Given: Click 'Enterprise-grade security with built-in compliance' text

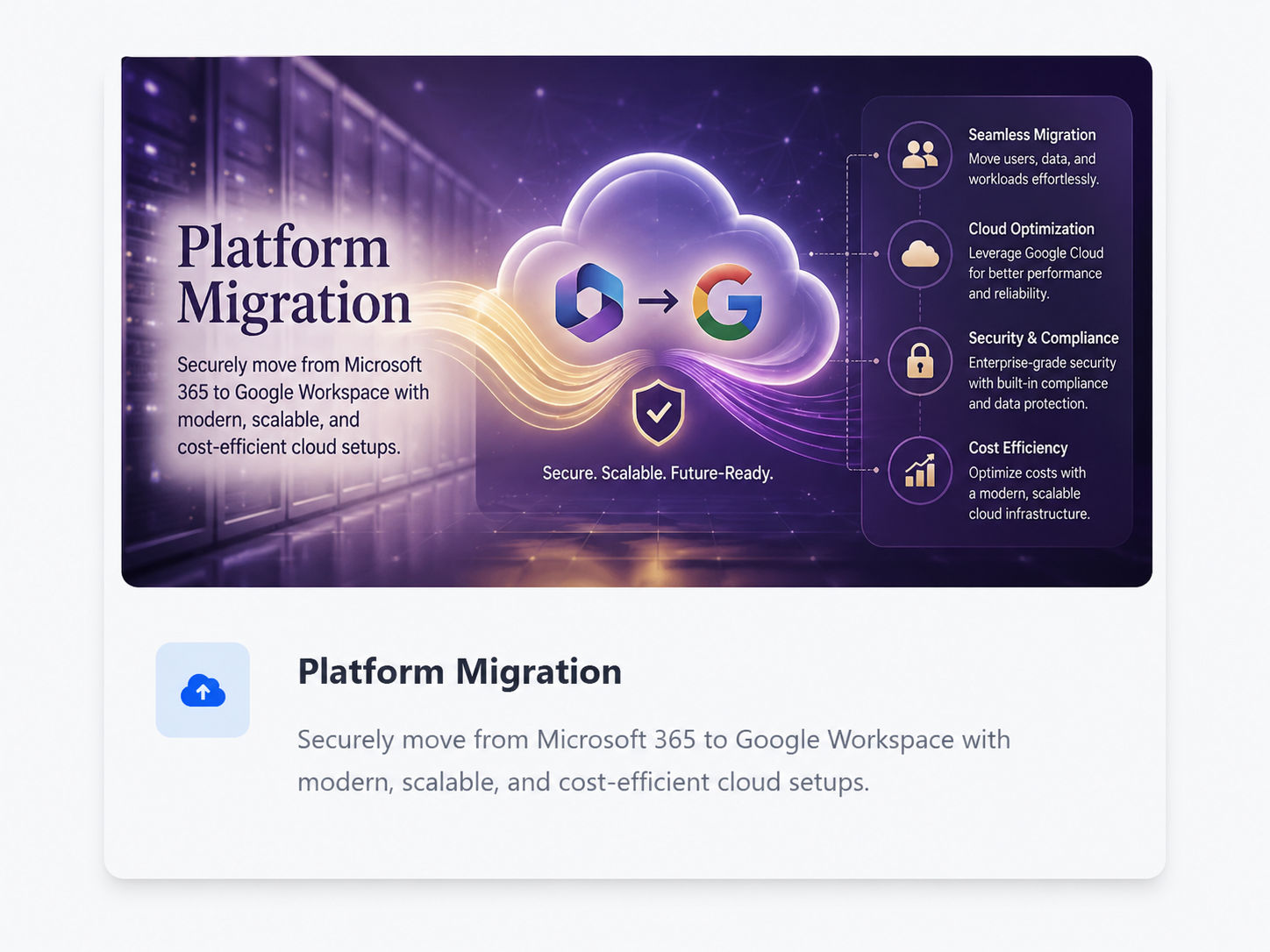Looking at the screenshot, I should click(x=1042, y=373).
